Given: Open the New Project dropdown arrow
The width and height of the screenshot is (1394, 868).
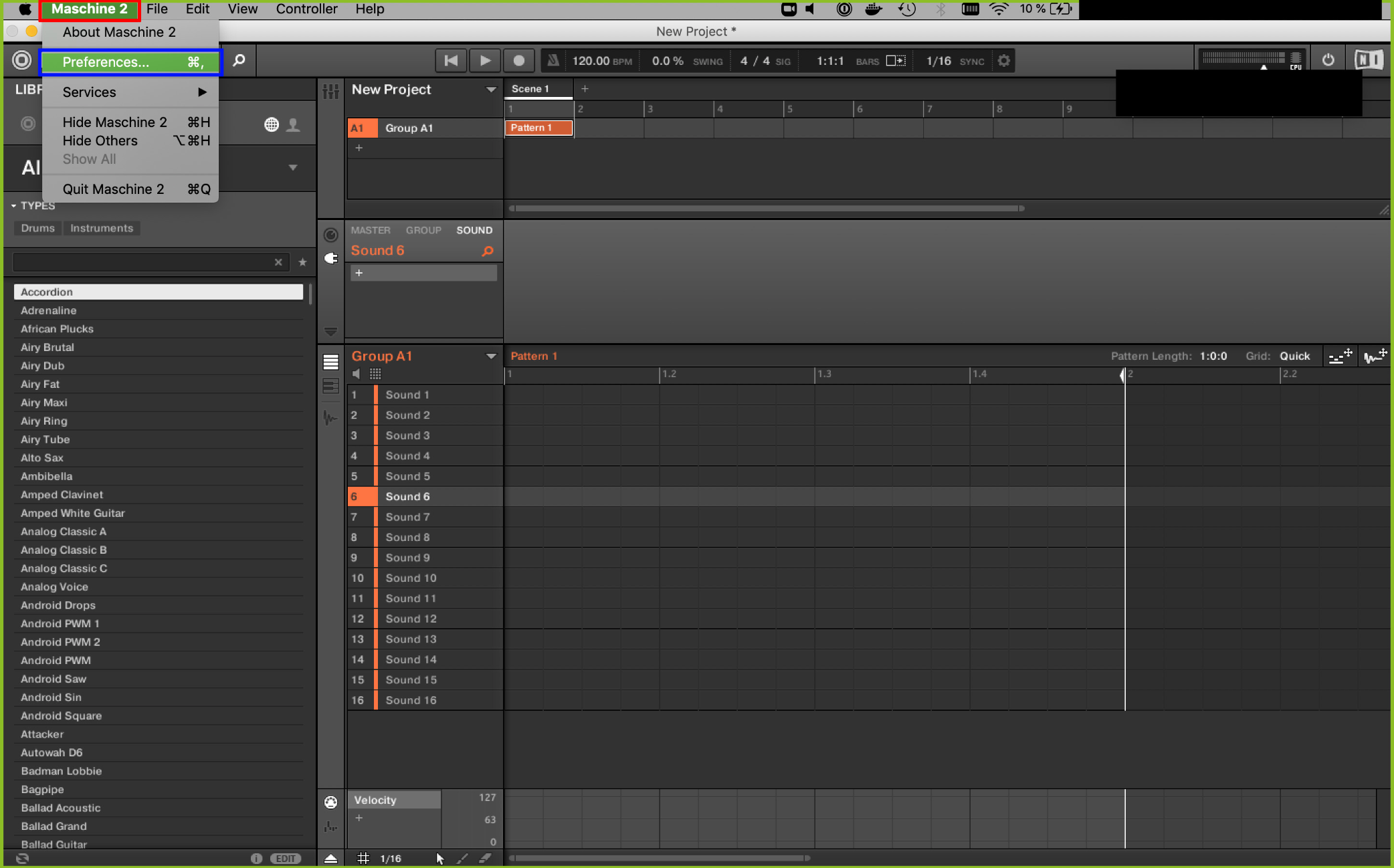Looking at the screenshot, I should (491, 90).
